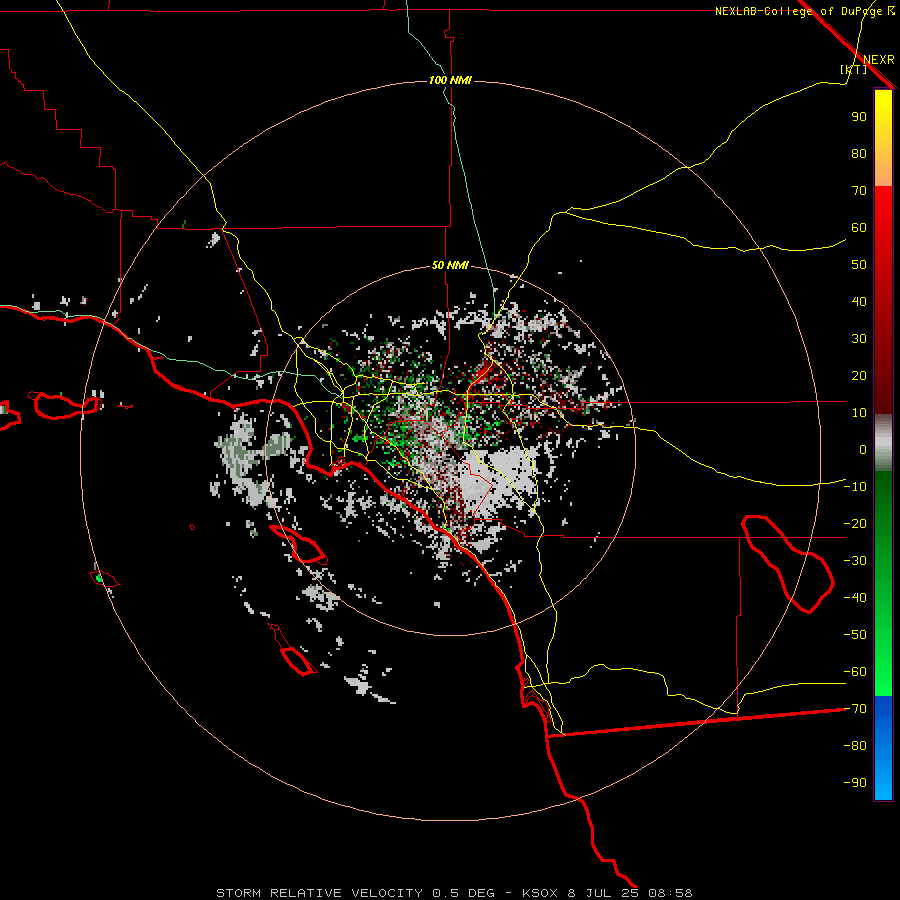
Task: Click the positive 30 scale value
Action: pyautogui.click(x=859, y=339)
